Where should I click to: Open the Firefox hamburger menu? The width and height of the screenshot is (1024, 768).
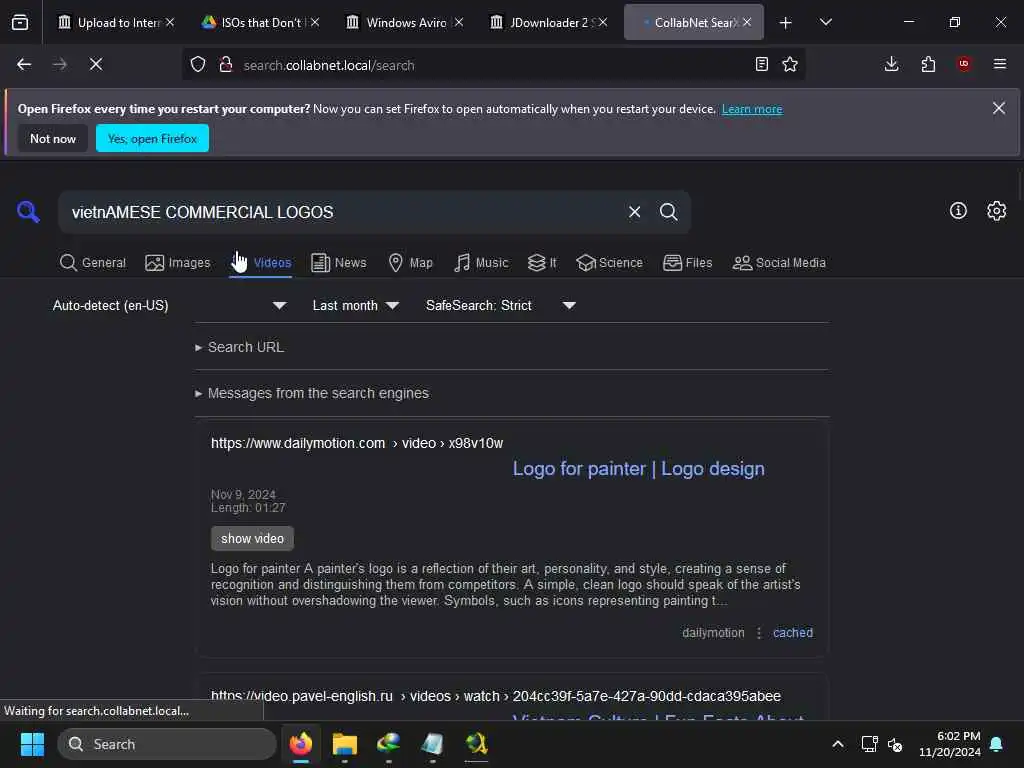click(1000, 64)
